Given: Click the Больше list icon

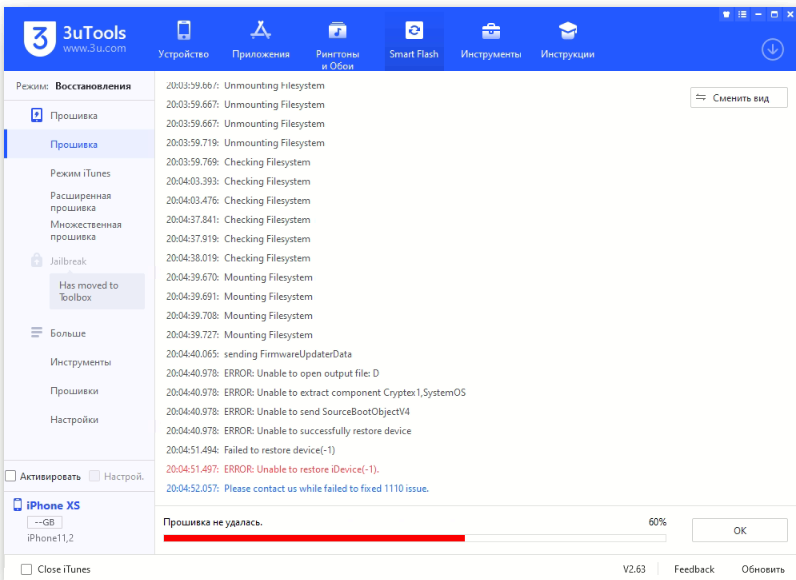Looking at the screenshot, I should 37,333.
